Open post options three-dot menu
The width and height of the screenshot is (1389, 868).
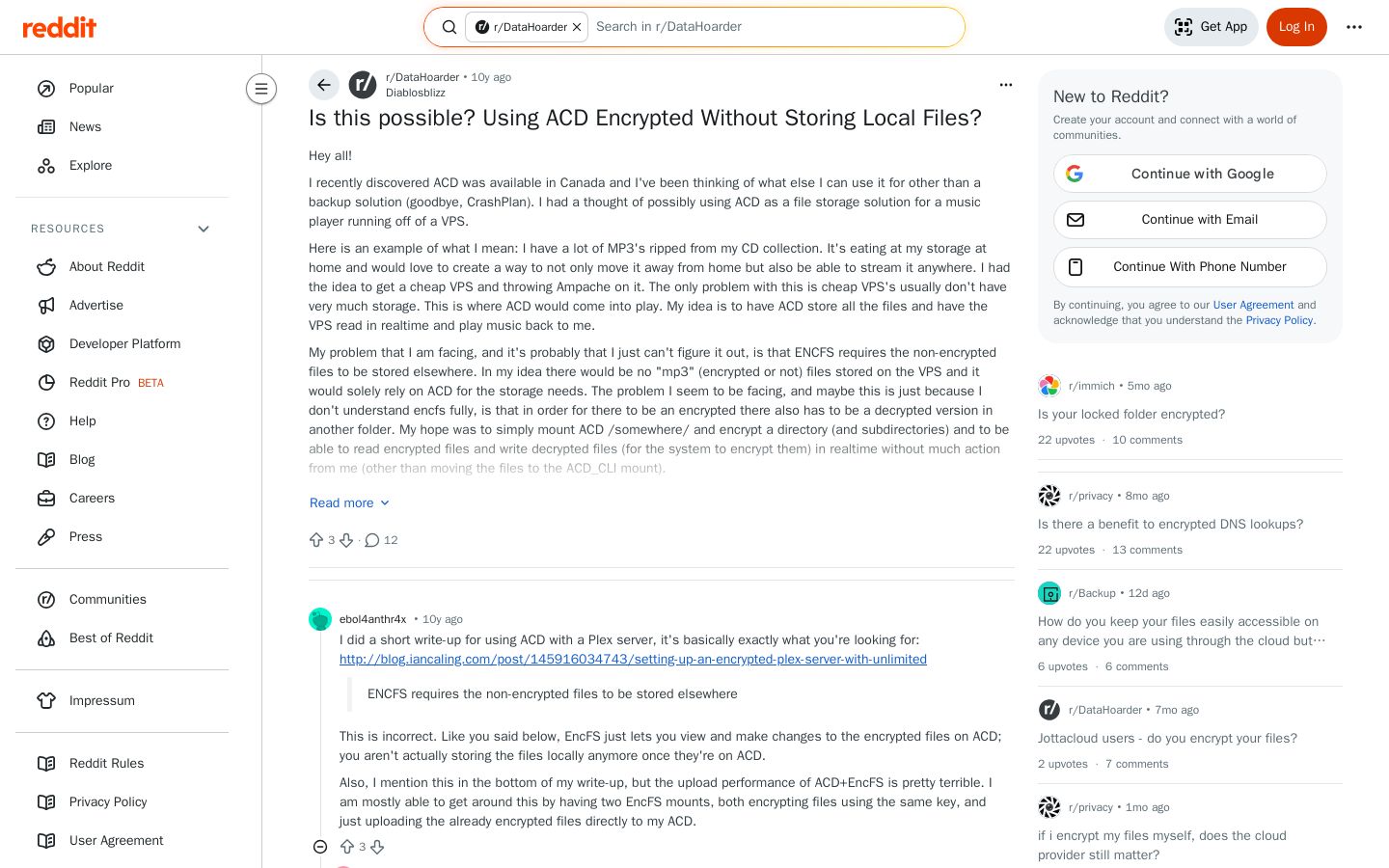(x=1006, y=85)
